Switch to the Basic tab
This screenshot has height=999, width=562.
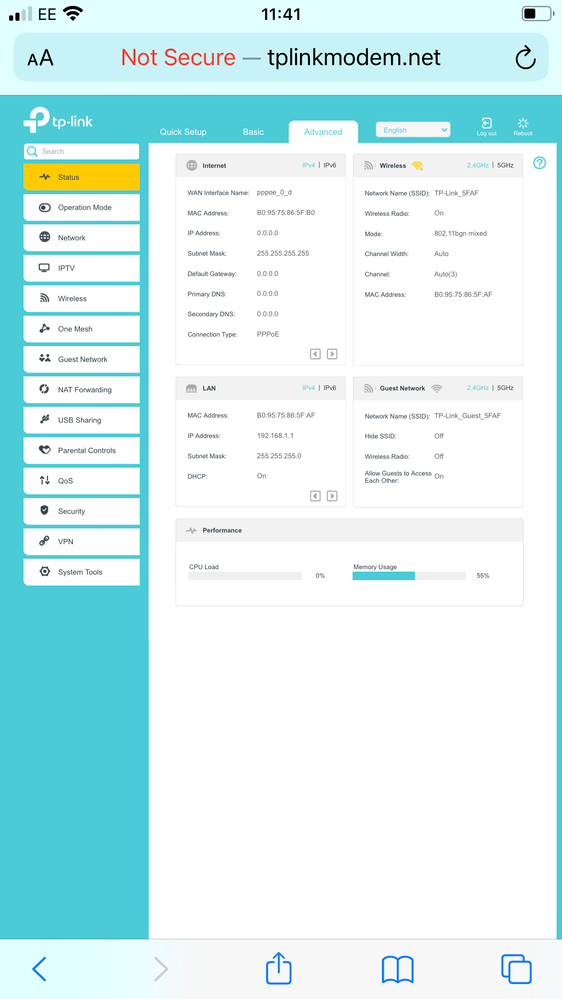point(253,132)
